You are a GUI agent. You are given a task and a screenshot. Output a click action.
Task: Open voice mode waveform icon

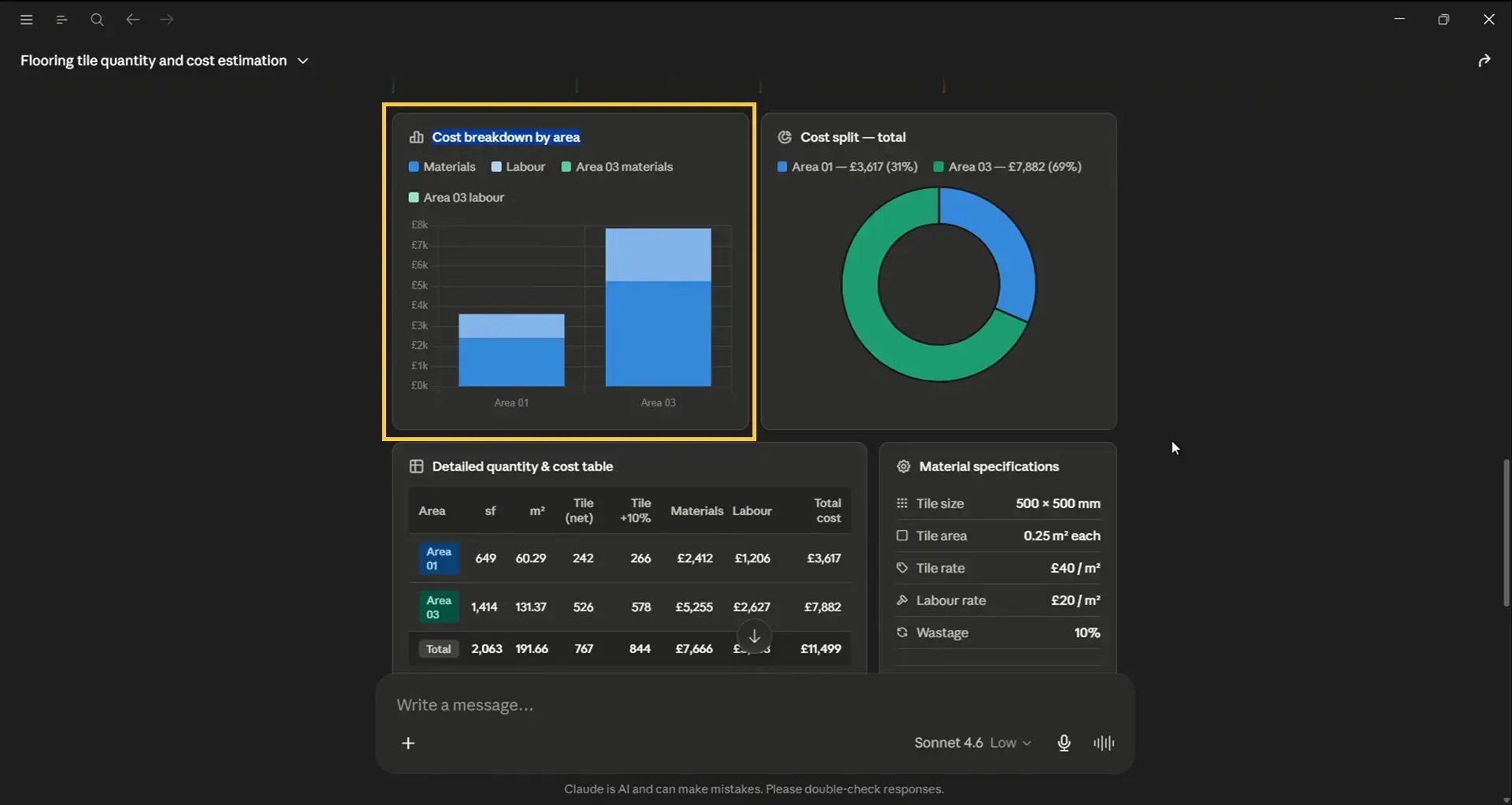tap(1104, 743)
